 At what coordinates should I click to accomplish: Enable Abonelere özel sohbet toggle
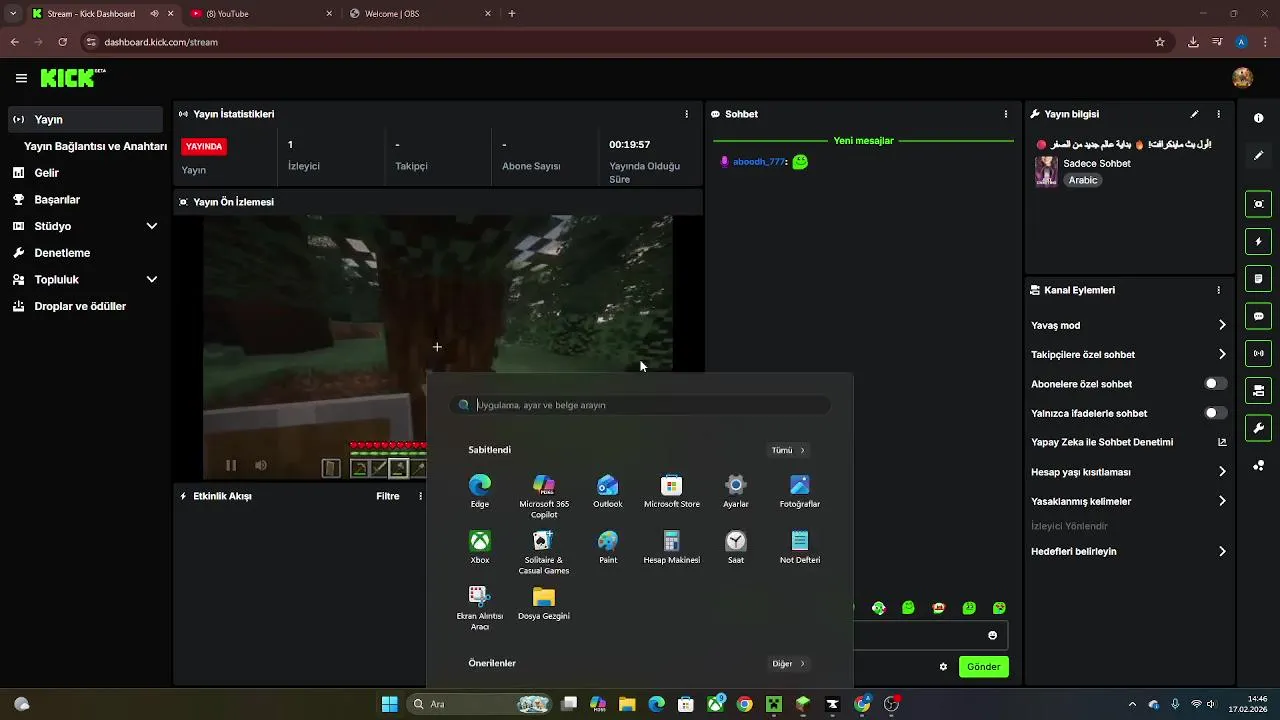[1215, 383]
